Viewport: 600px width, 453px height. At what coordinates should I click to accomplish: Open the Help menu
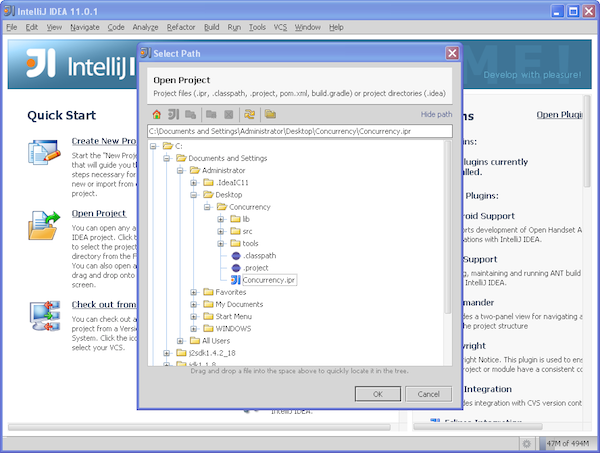click(x=336, y=27)
